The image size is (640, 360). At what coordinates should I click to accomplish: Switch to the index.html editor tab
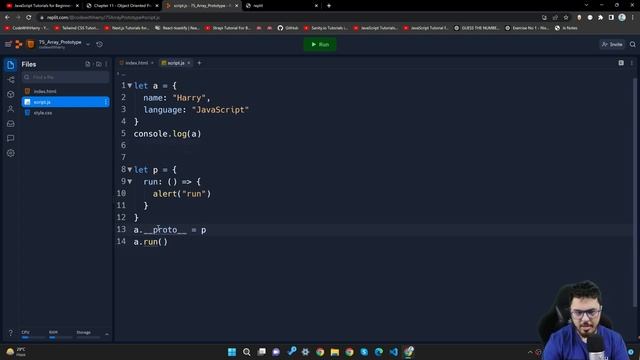pyautogui.click(x=136, y=63)
